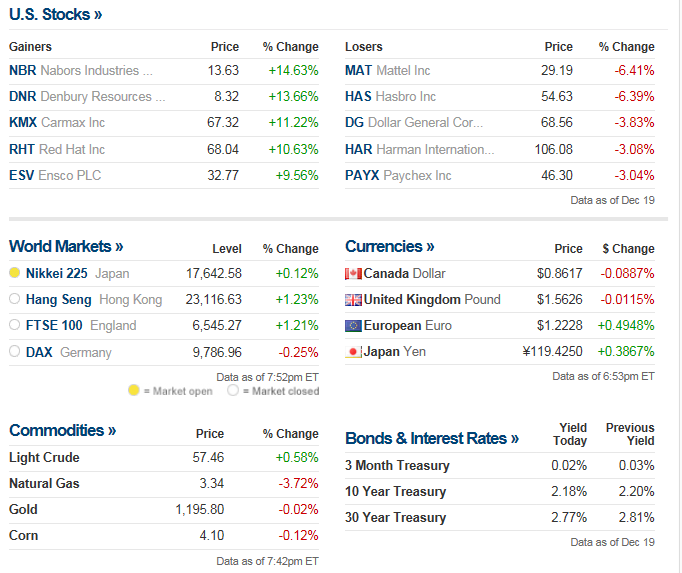
Task: Open Bonds & Interest Rates section link
Action: (432, 439)
